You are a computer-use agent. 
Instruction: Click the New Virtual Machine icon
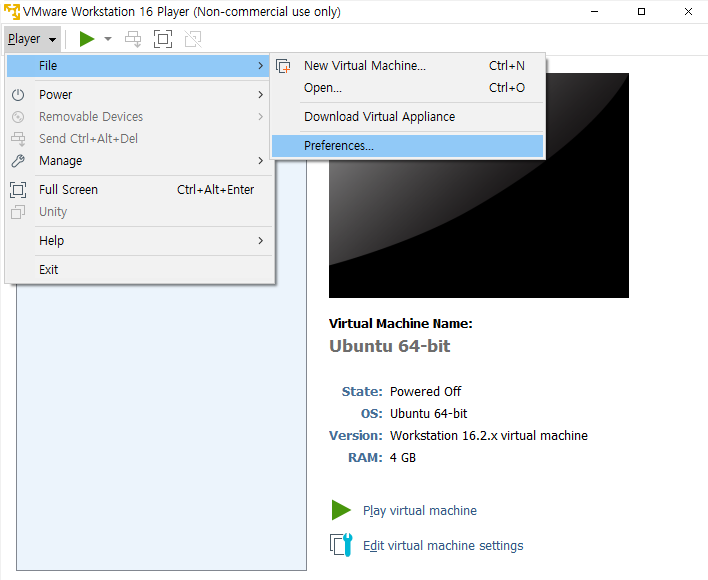(283, 66)
